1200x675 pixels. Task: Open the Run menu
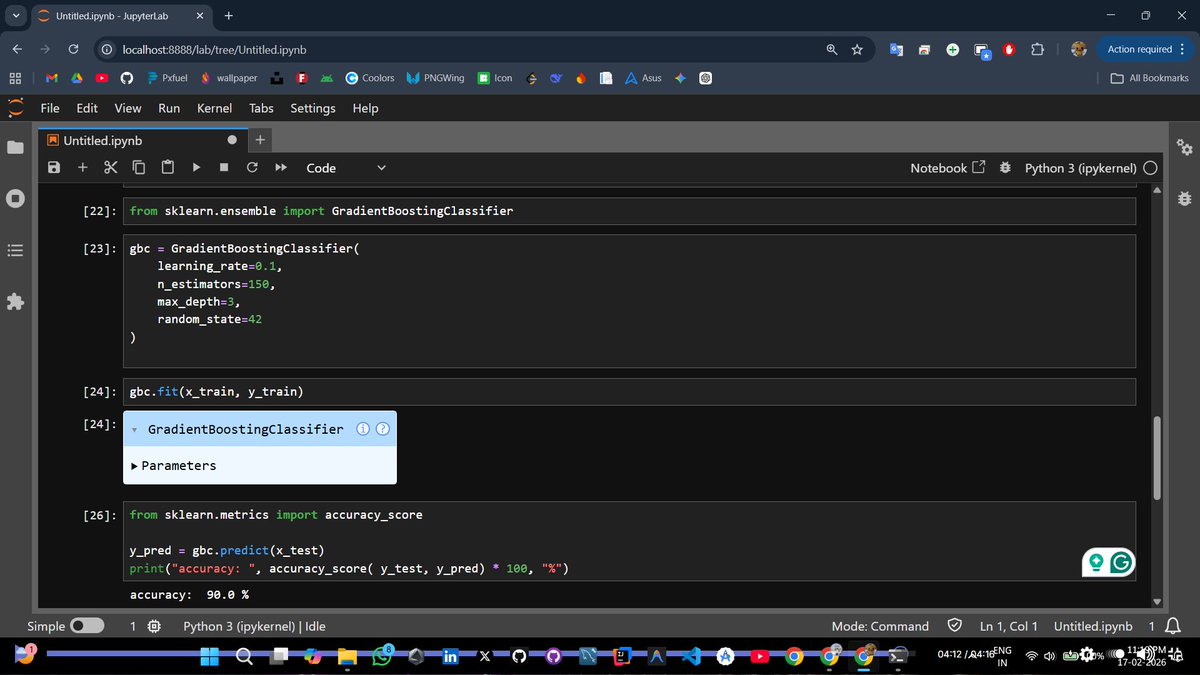point(169,108)
